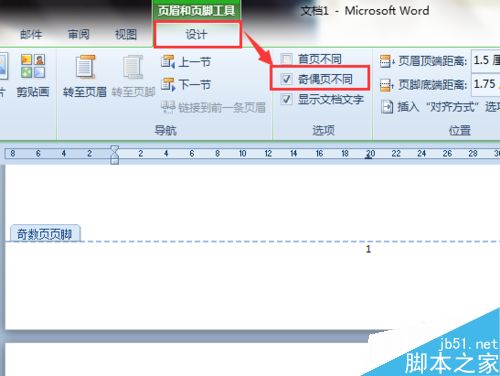Click the 选项 group label
The image size is (500, 376).
(x=323, y=130)
